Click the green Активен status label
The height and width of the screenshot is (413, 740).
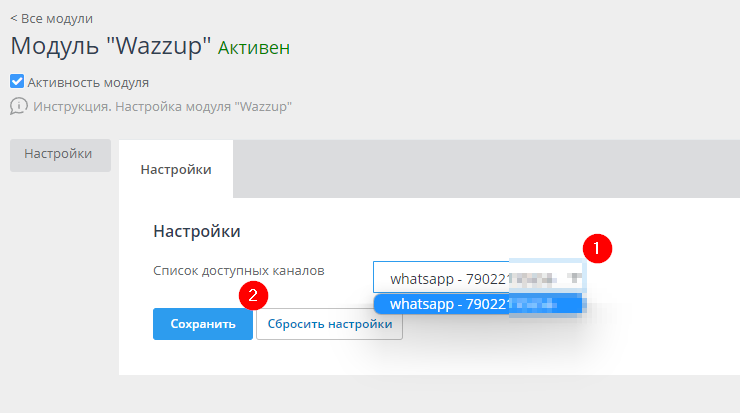254,48
